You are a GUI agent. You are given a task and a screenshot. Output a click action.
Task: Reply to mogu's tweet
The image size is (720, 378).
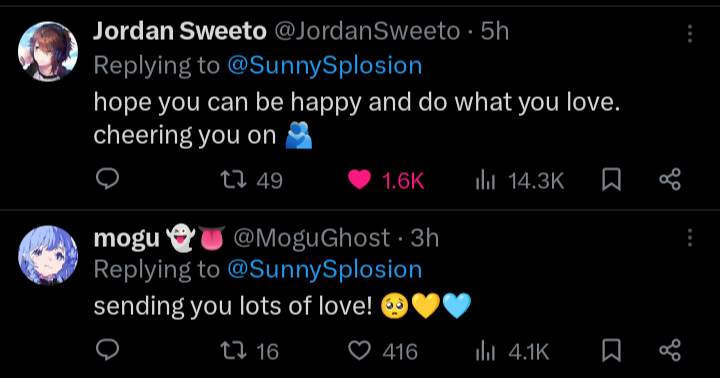[107, 350]
